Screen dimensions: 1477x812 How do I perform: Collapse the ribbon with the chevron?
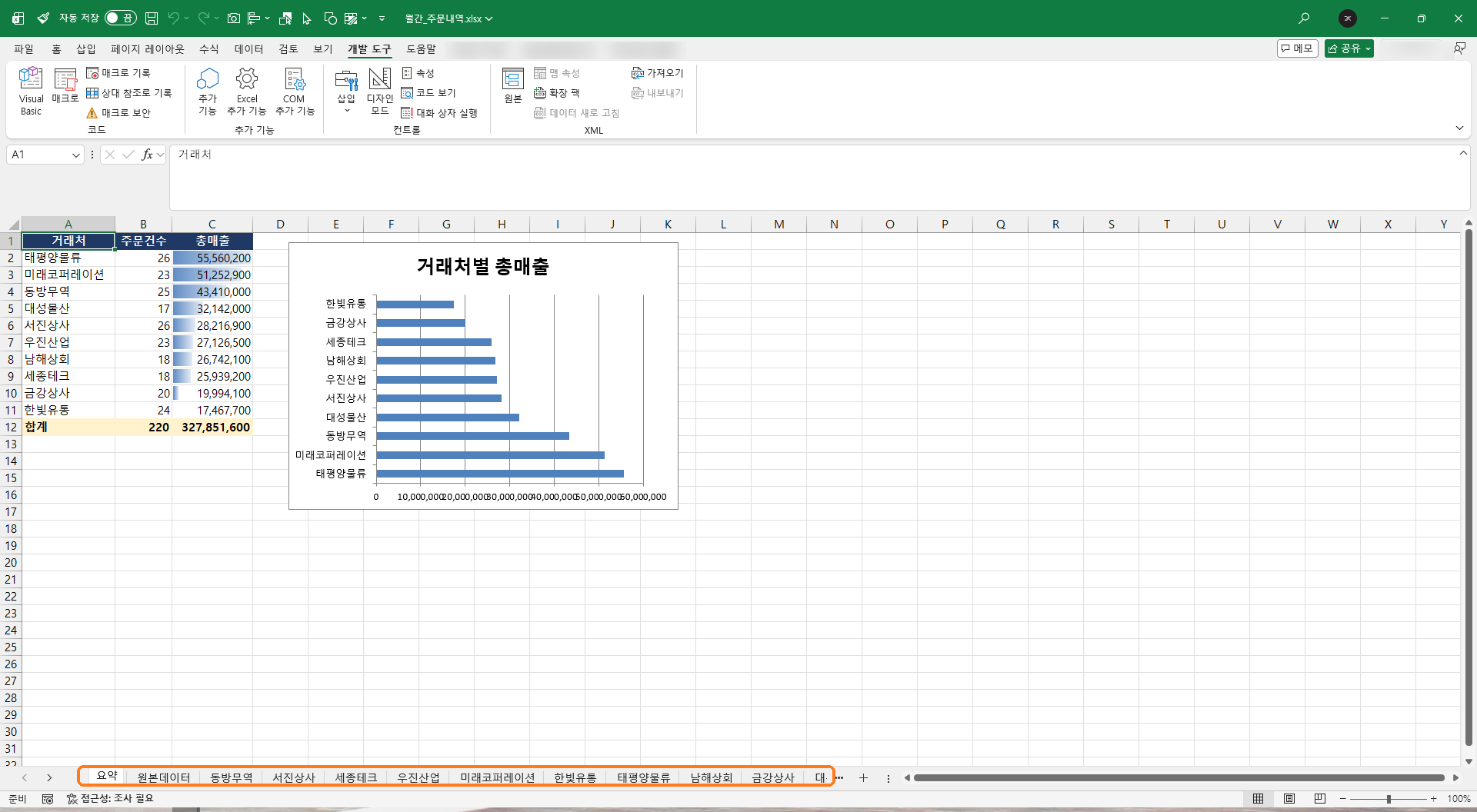pos(1459,128)
